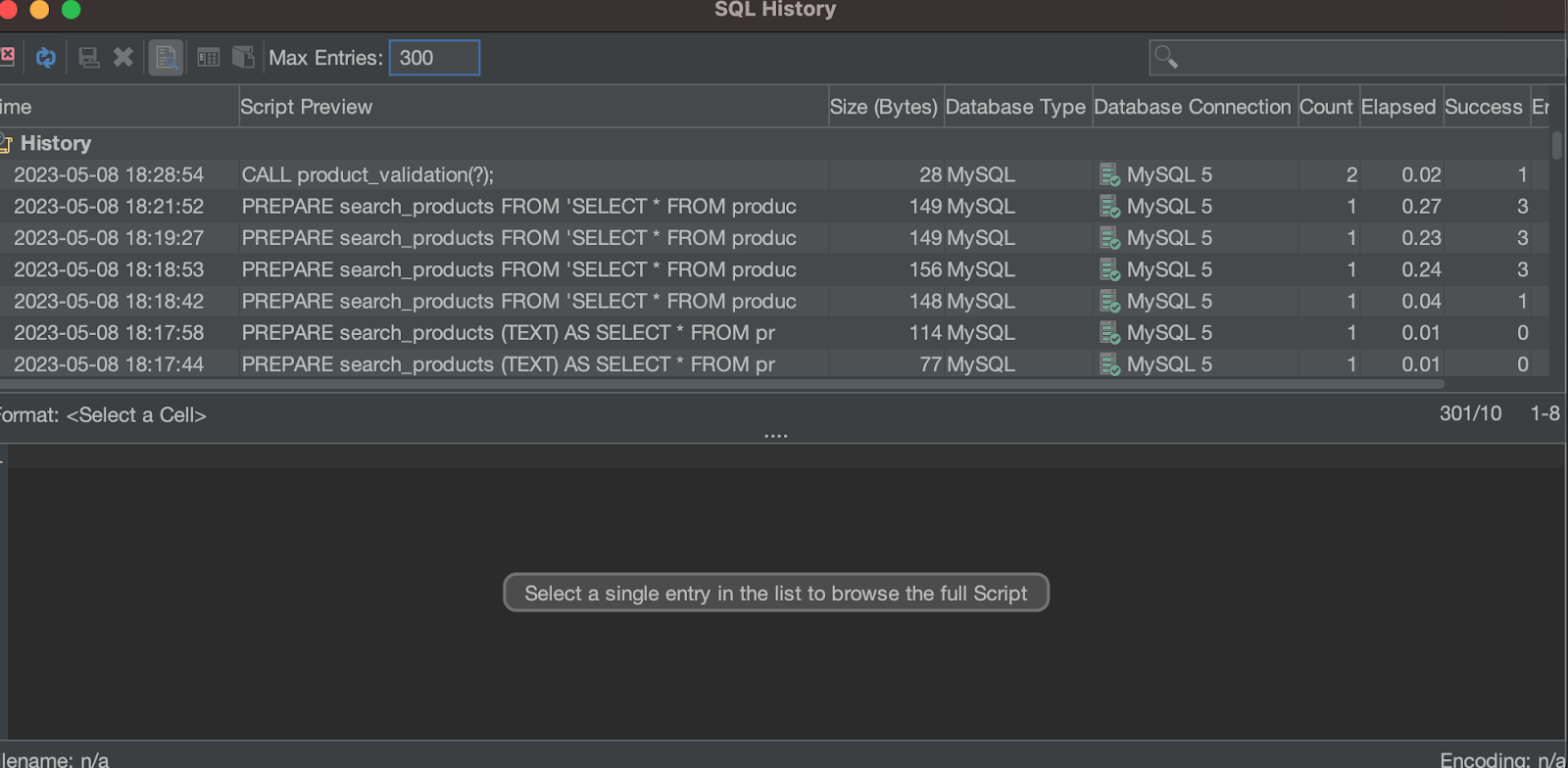
Task: Click the Elapsed column header
Action: pyautogui.click(x=1397, y=107)
